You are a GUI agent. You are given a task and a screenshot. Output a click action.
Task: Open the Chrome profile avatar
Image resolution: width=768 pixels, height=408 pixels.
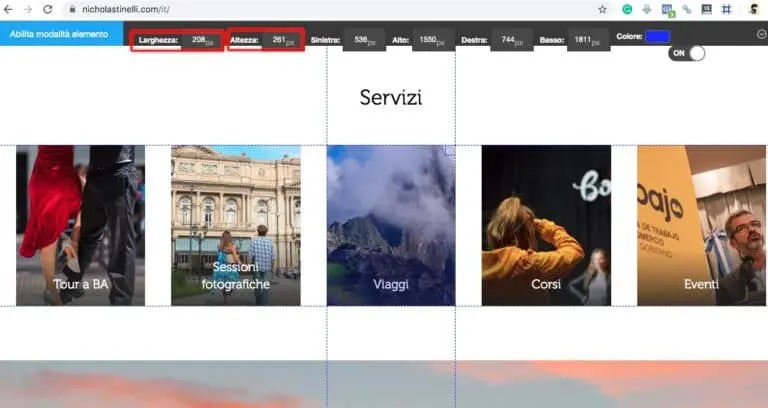754,9
